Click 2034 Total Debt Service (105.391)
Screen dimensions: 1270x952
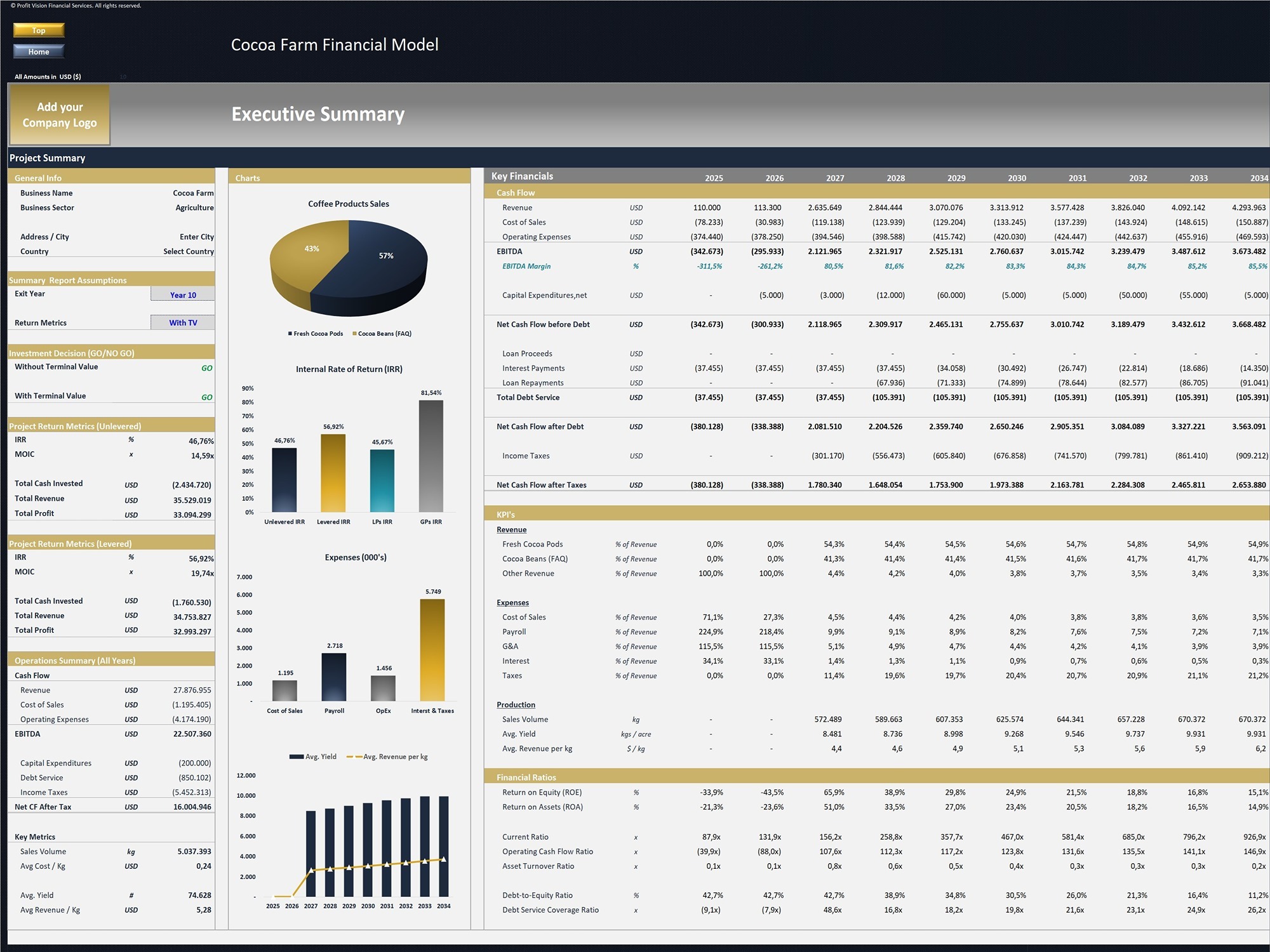pos(1252,397)
